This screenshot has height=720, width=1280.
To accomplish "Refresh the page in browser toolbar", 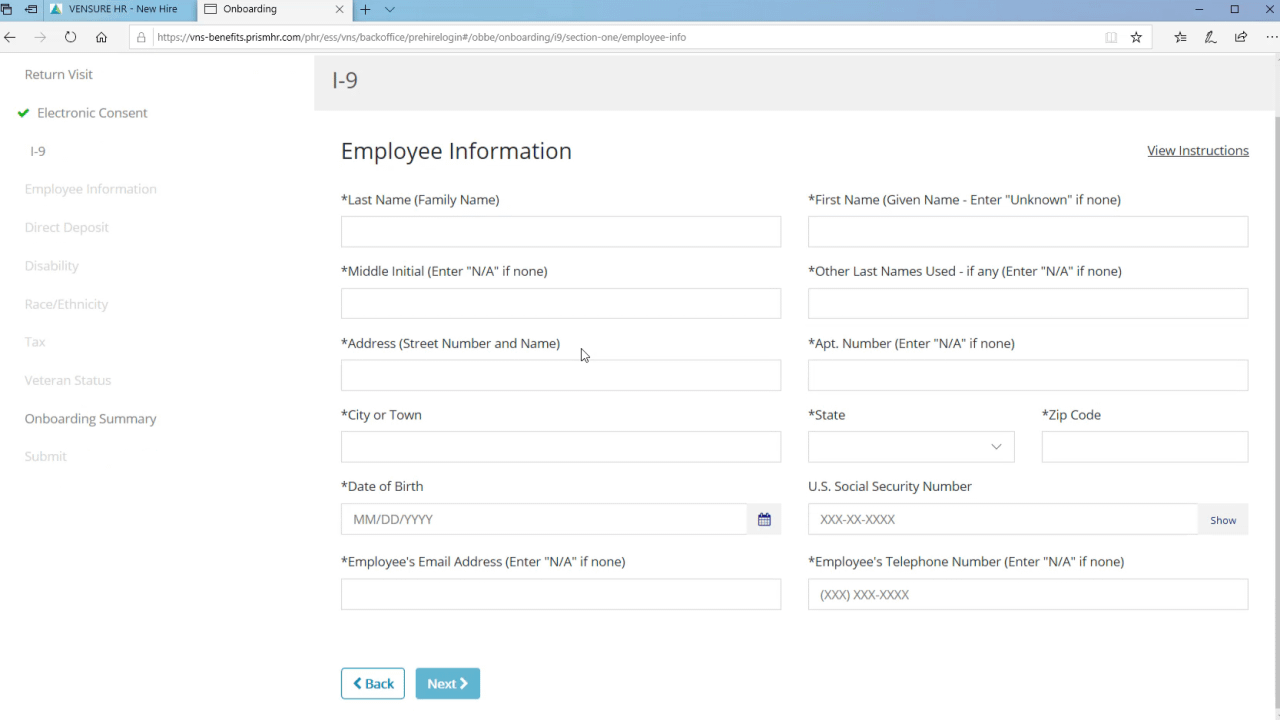I will 70,37.
